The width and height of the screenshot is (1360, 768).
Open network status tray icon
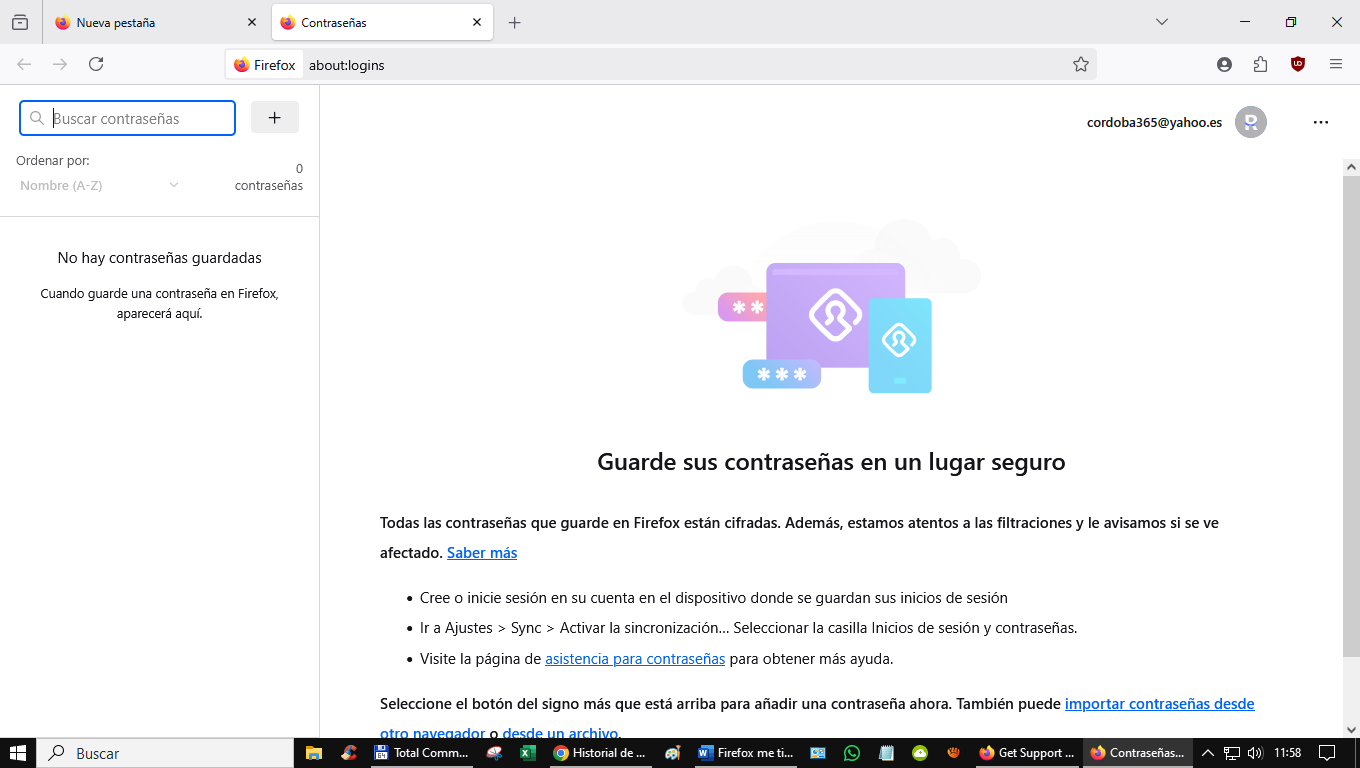[x=1232, y=753]
